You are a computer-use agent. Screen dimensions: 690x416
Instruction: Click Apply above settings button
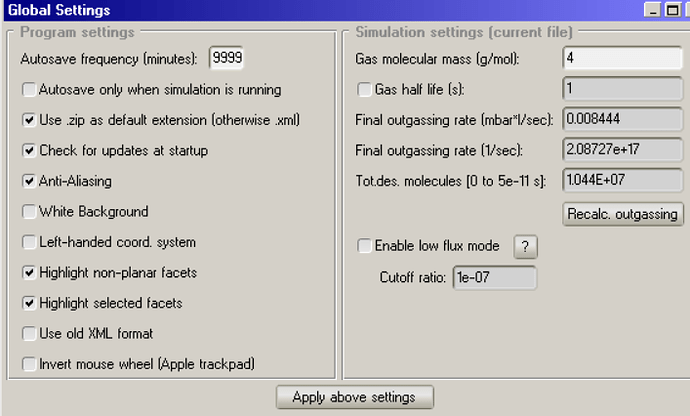tap(354, 397)
